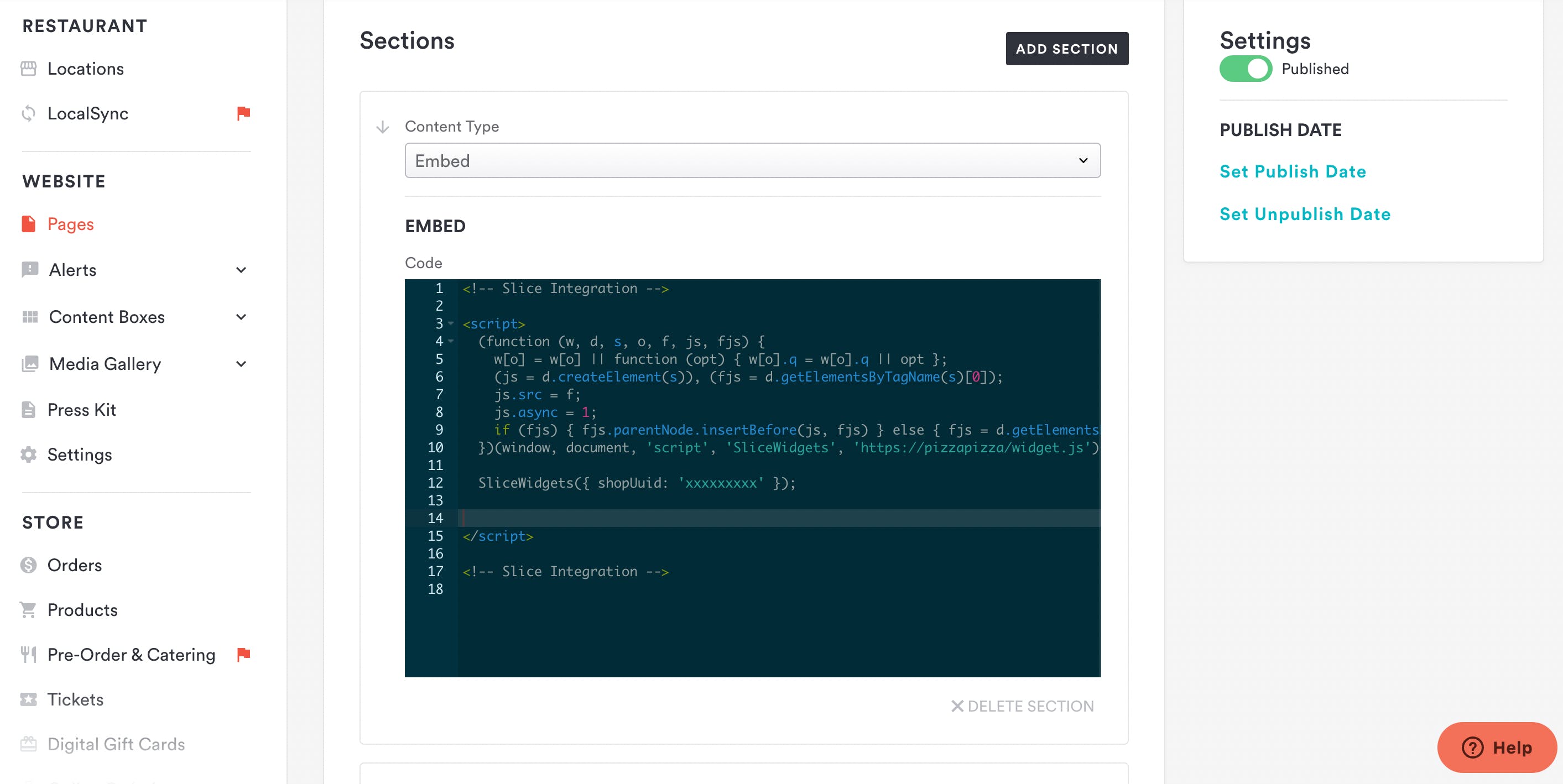
Task: Click the Orders dollar coin icon
Action: 29,565
